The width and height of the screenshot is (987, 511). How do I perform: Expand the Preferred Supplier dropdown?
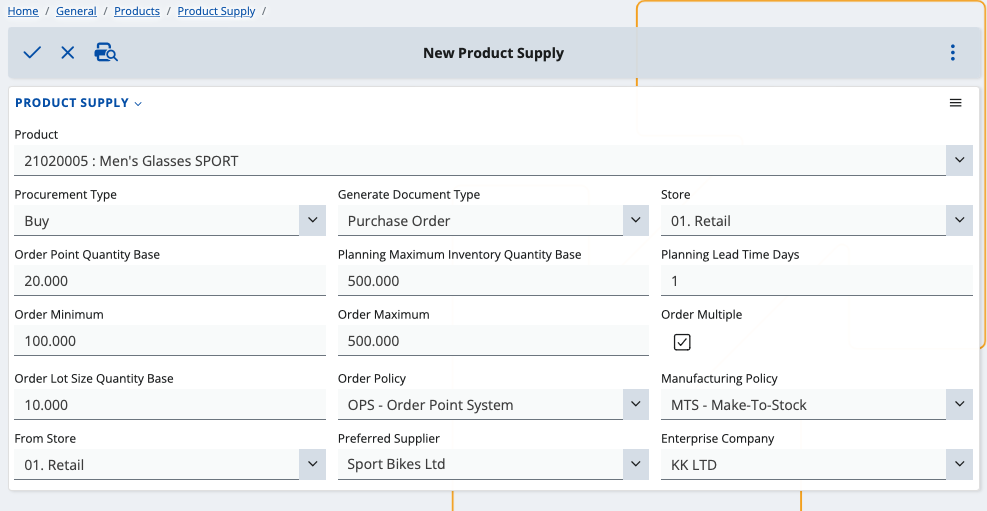[636, 464]
